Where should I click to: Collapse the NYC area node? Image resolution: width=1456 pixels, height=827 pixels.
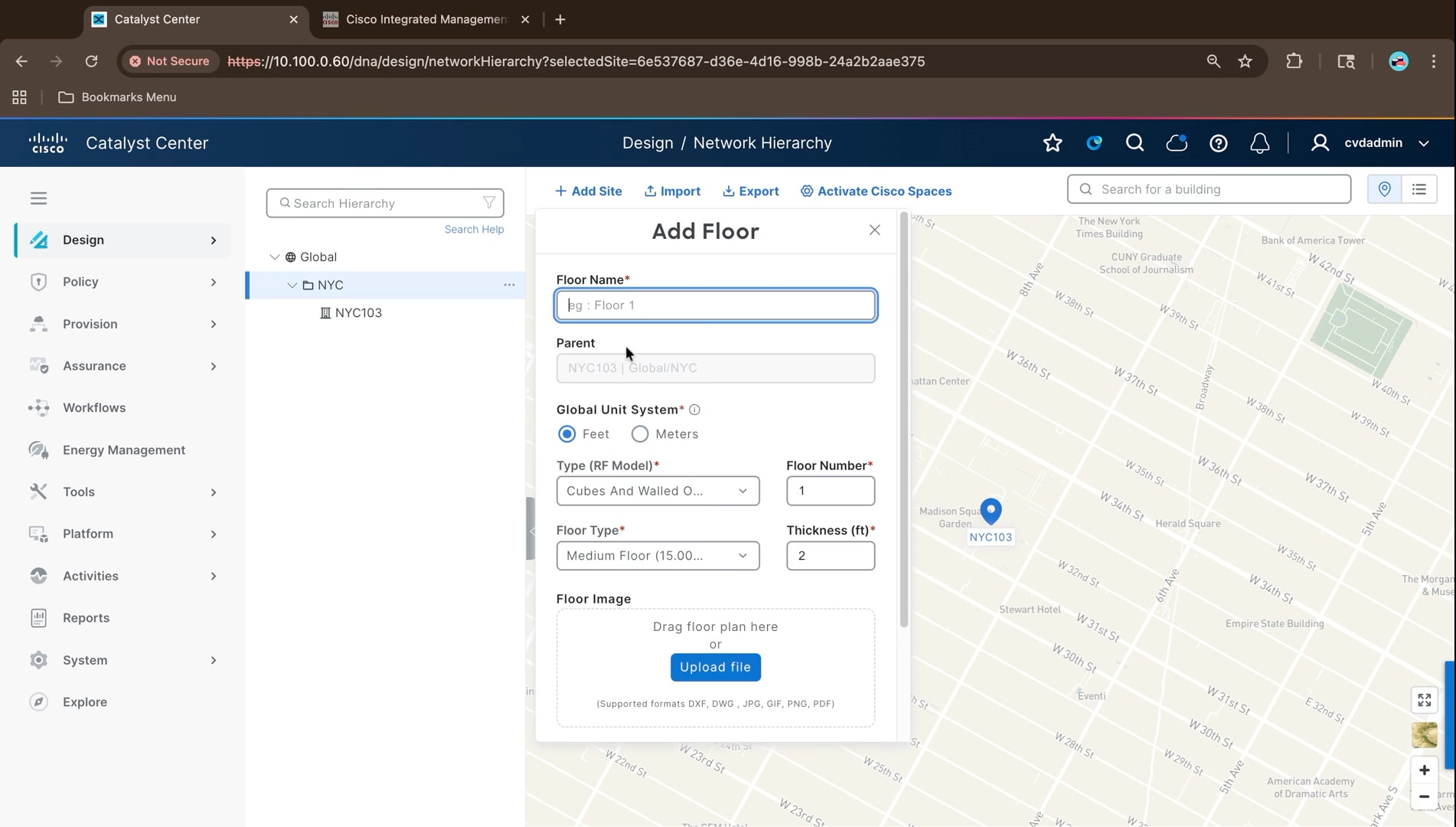tap(292, 285)
